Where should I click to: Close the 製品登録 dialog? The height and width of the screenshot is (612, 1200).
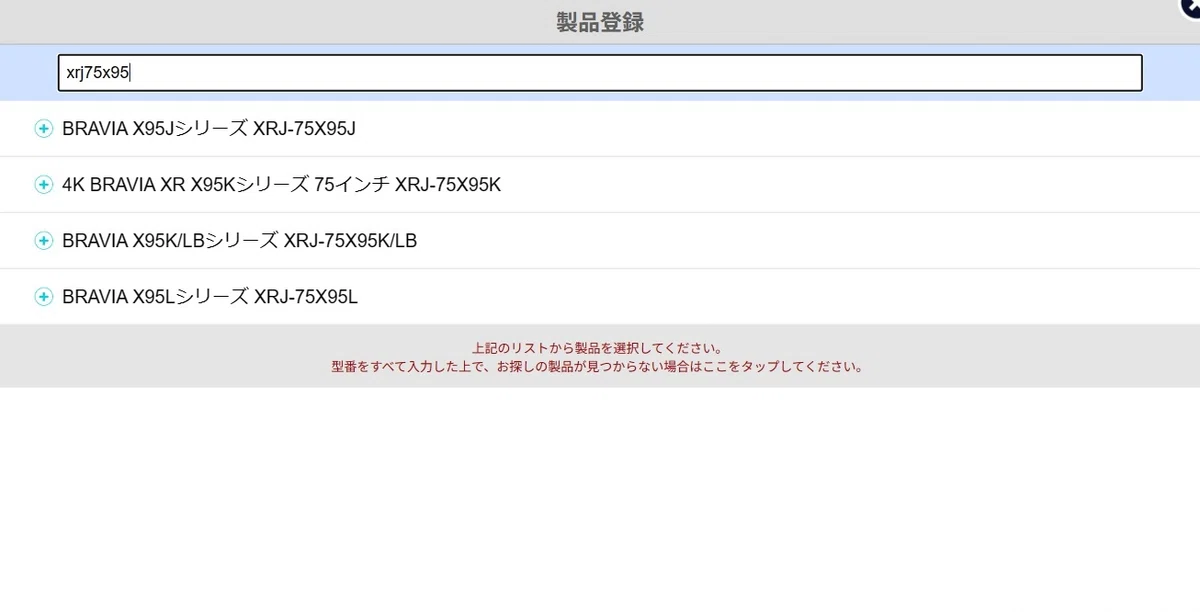(1190, 6)
